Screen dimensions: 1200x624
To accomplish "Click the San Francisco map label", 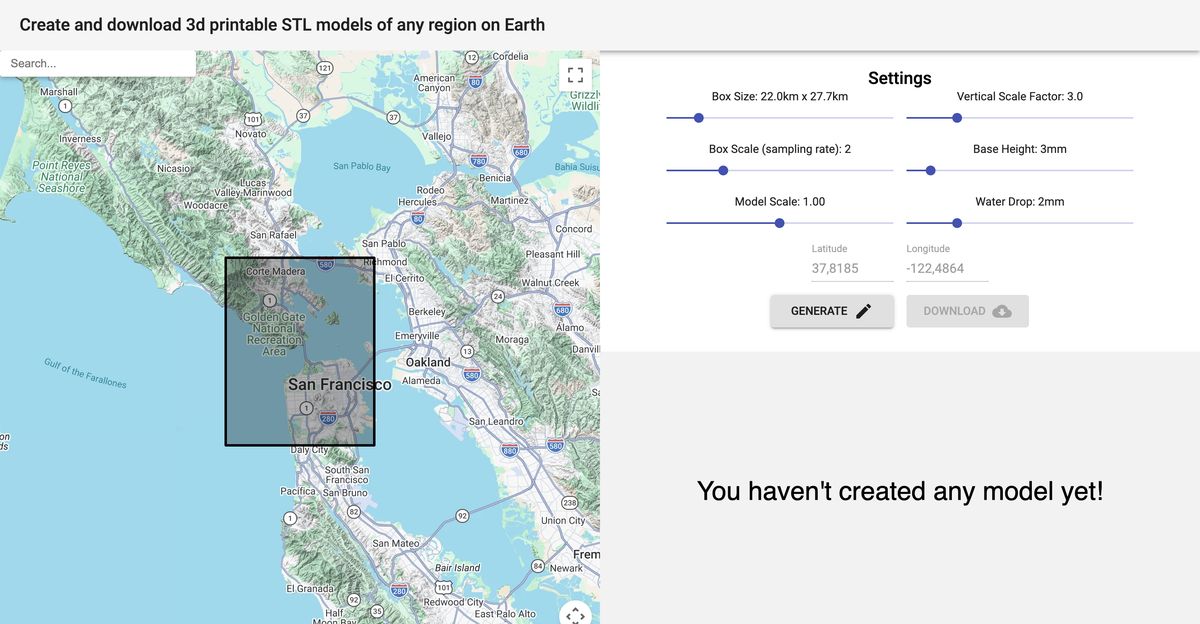I will (x=340, y=384).
